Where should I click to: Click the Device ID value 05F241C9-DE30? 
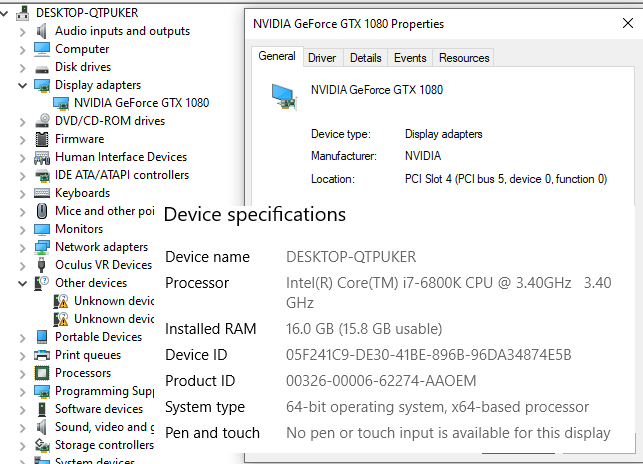(x=429, y=355)
